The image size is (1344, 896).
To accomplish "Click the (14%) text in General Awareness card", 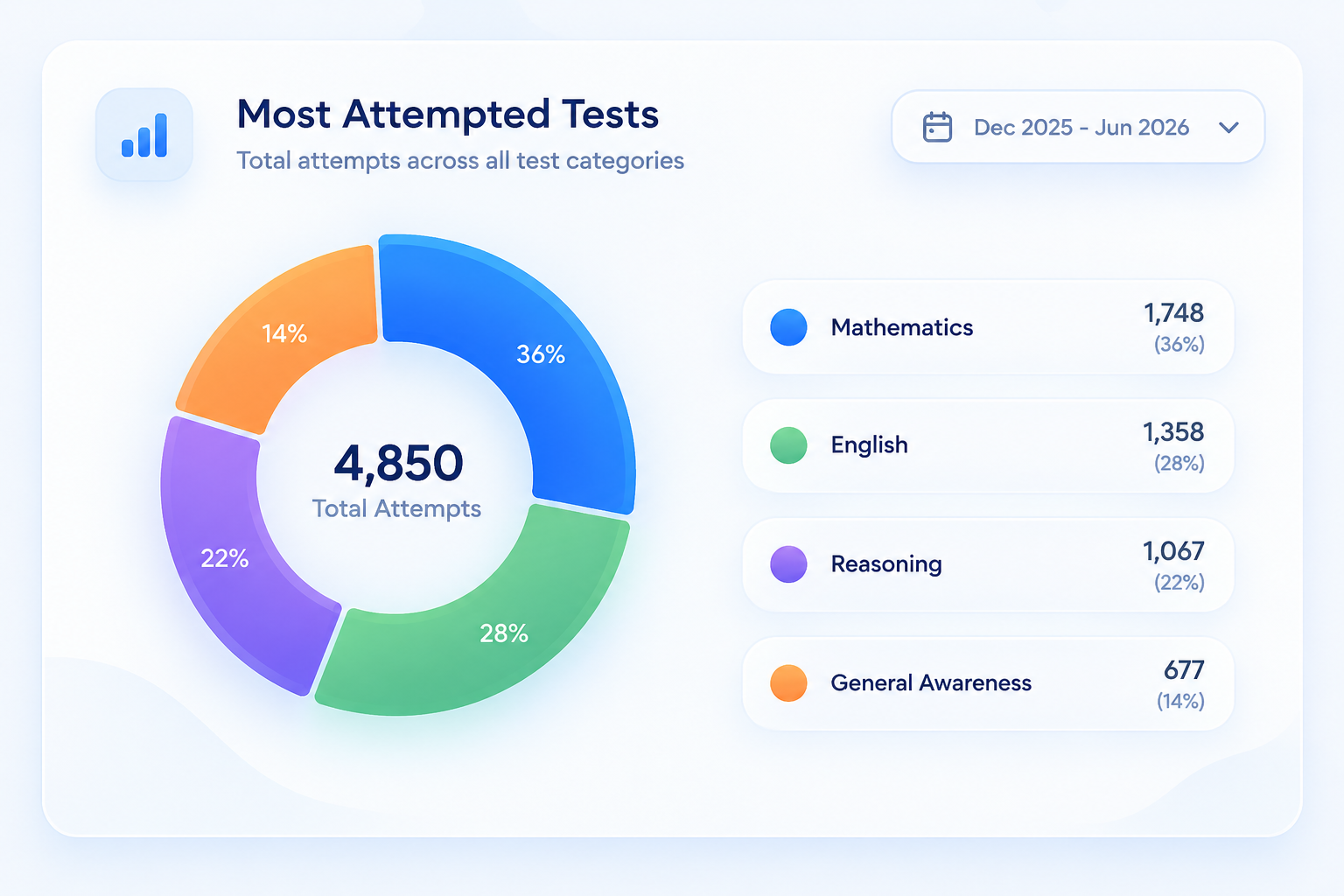I will [1180, 701].
